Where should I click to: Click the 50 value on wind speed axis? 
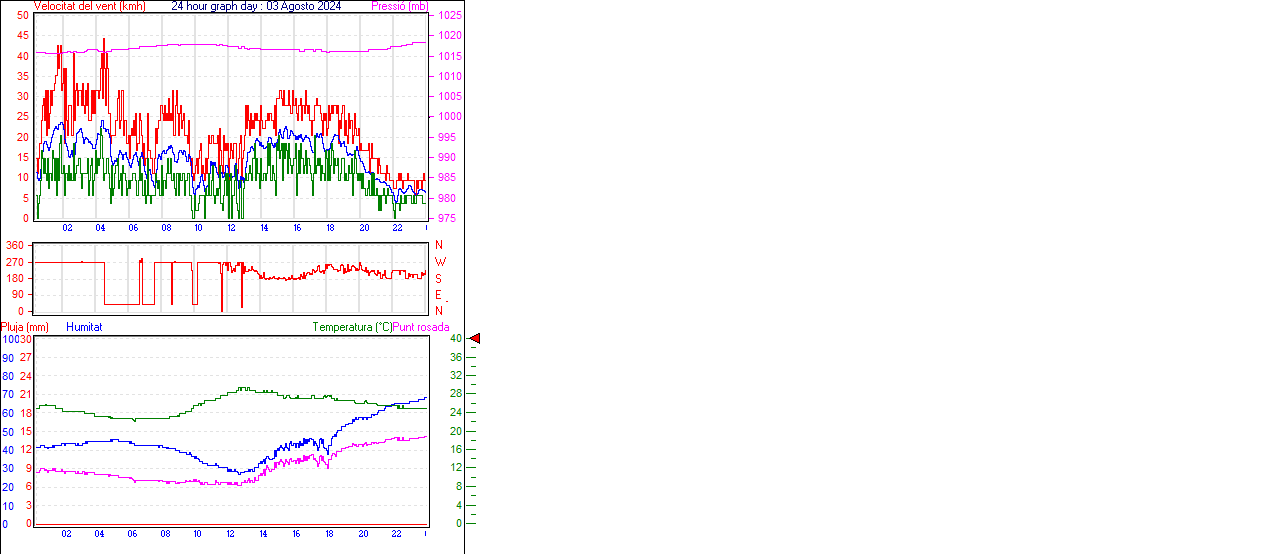click(x=23, y=16)
